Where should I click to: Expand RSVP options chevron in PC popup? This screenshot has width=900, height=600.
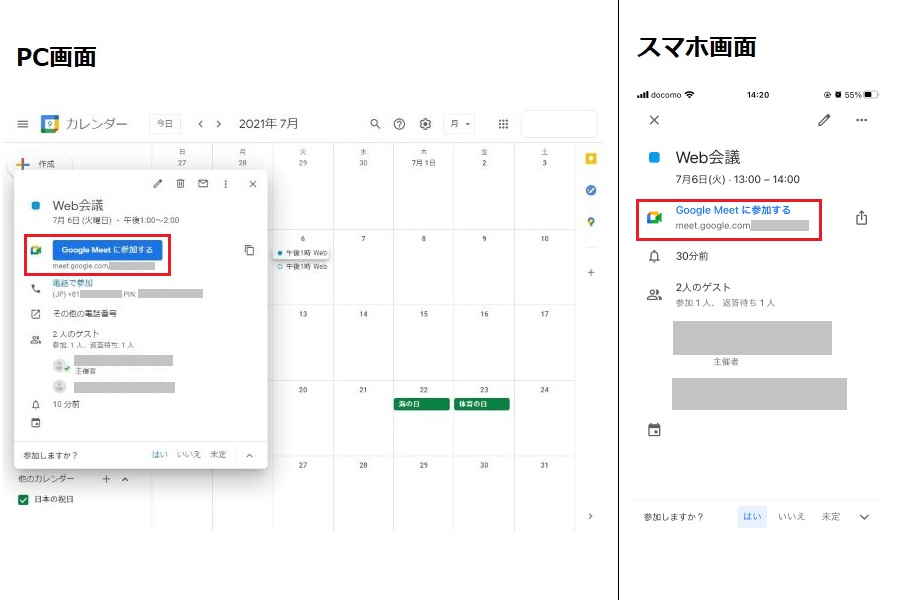point(249,455)
